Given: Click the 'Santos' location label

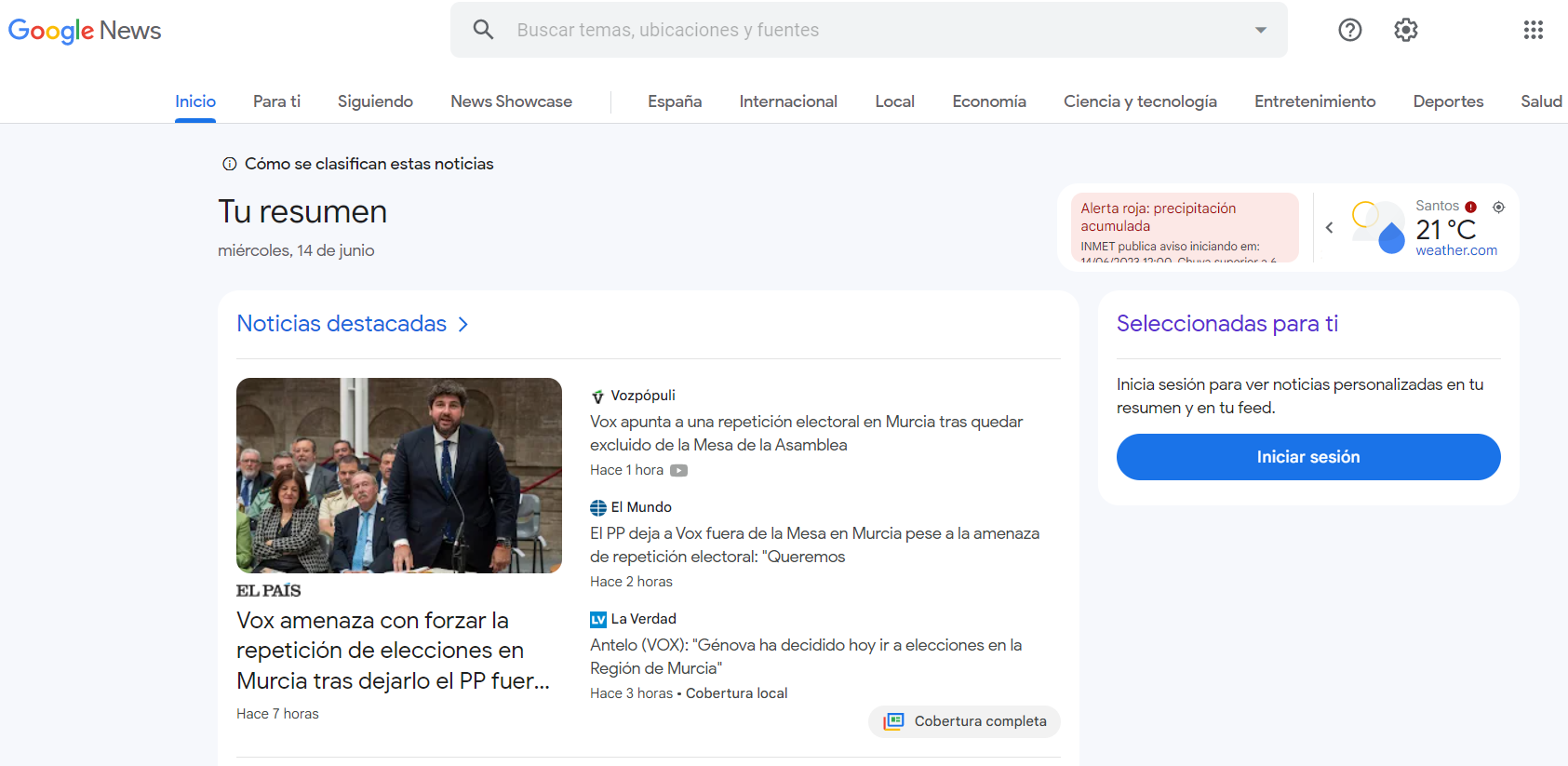Looking at the screenshot, I should click(x=1437, y=206).
